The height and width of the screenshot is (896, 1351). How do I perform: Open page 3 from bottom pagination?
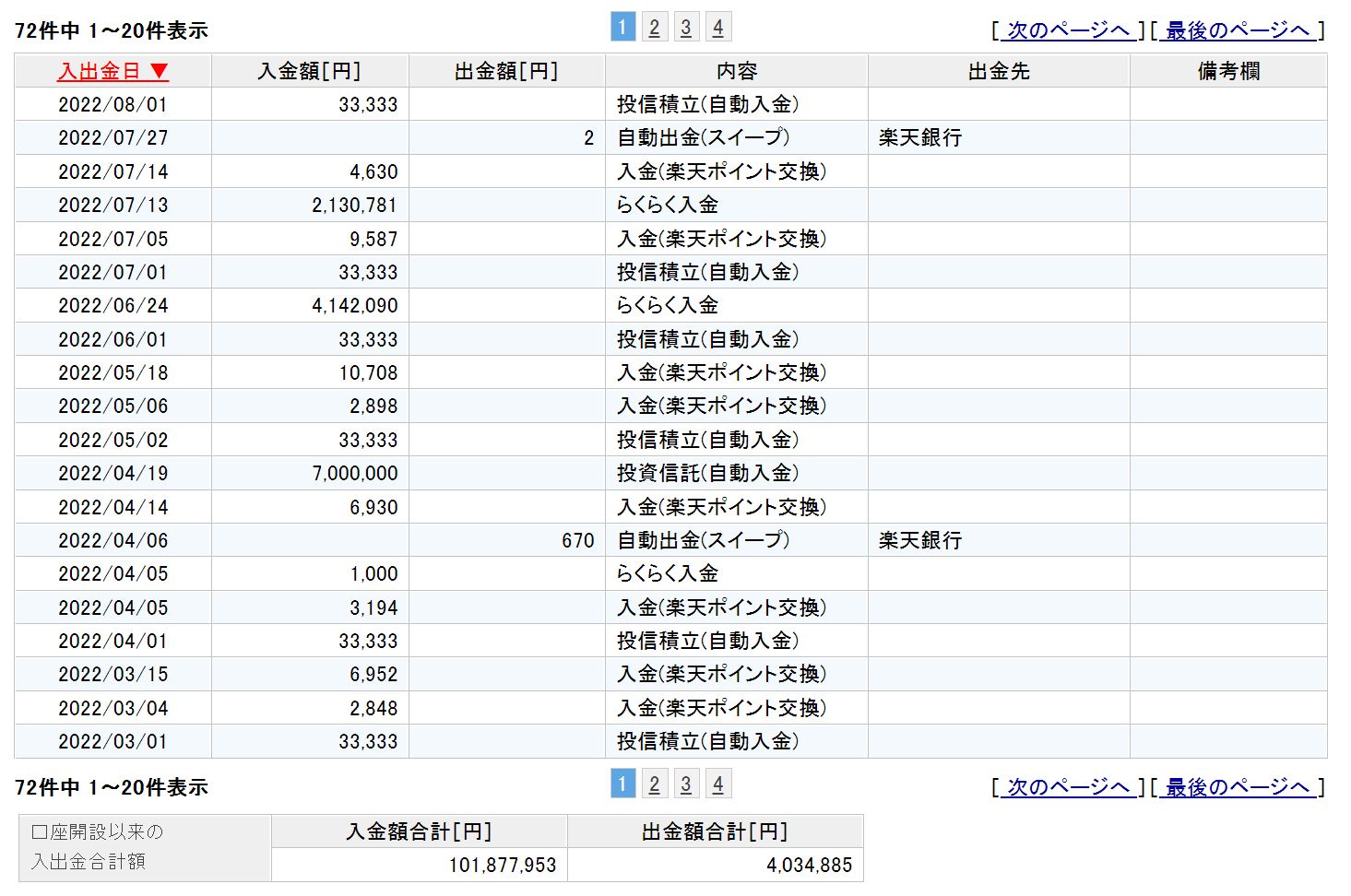(686, 784)
